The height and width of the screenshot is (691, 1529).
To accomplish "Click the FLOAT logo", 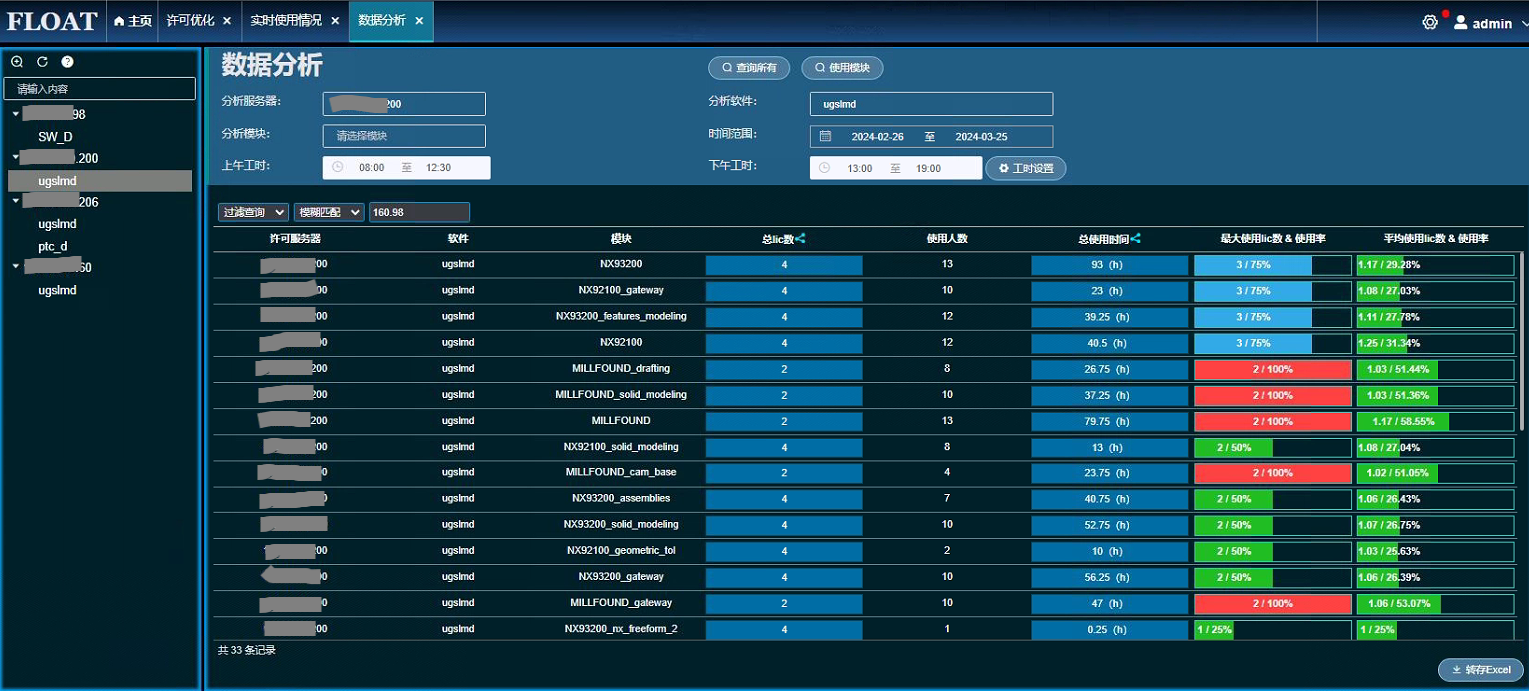I will pos(52,21).
